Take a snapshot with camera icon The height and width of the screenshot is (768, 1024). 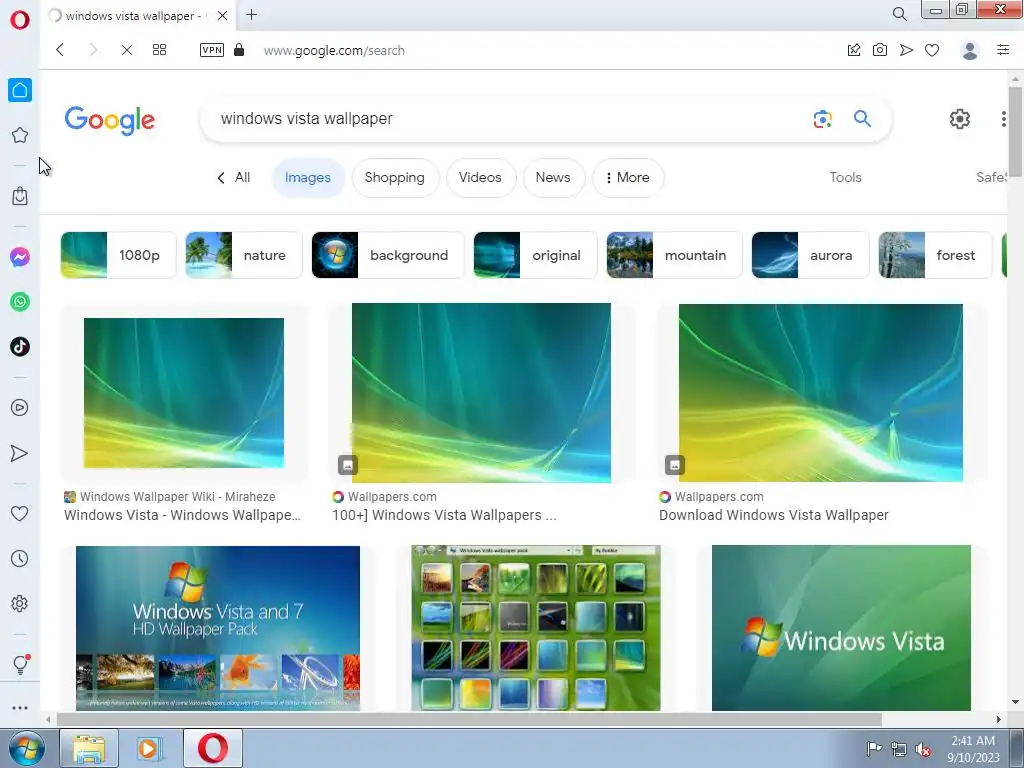[880, 50]
